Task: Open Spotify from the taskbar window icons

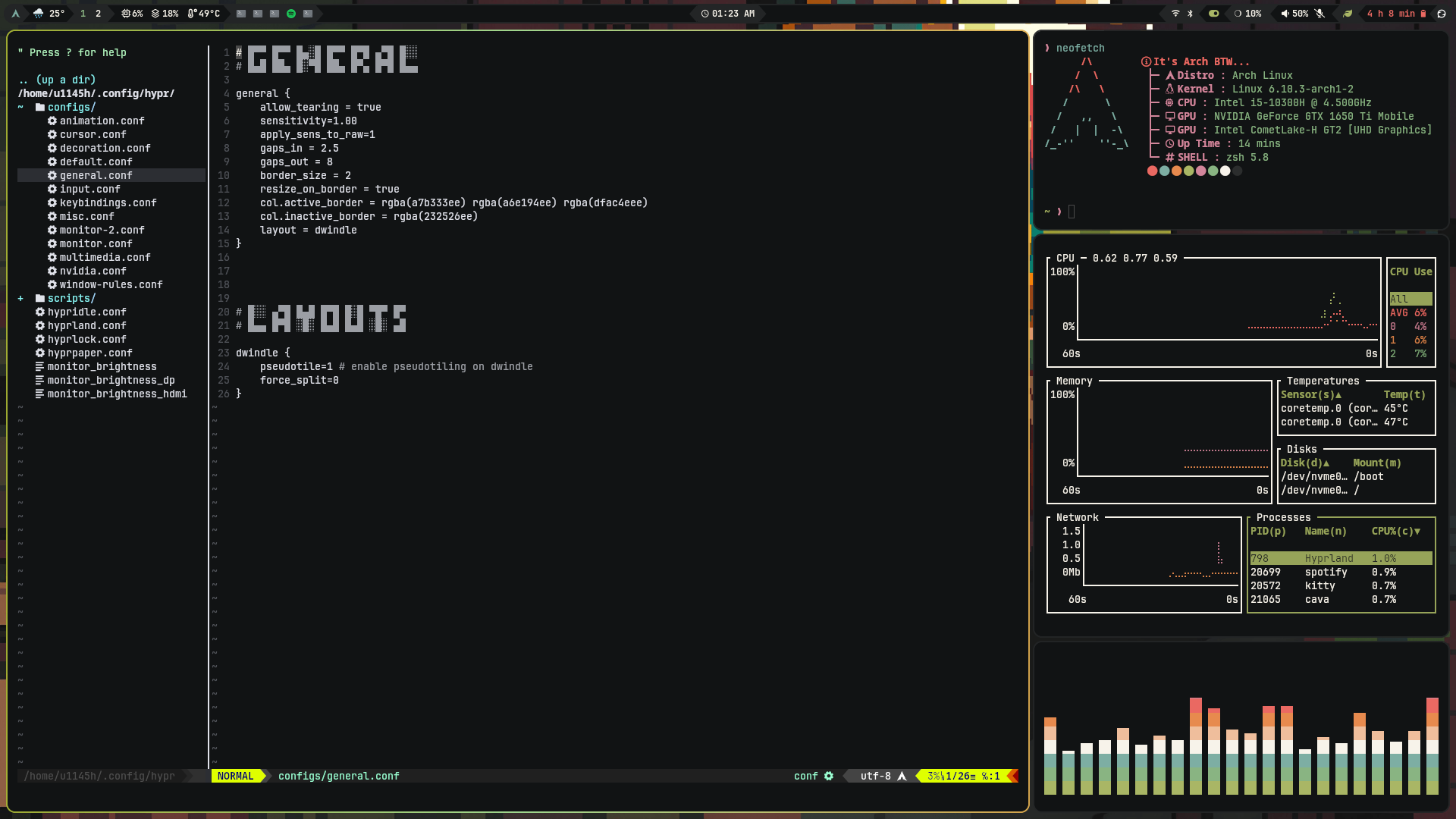Action: pos(290,13)
